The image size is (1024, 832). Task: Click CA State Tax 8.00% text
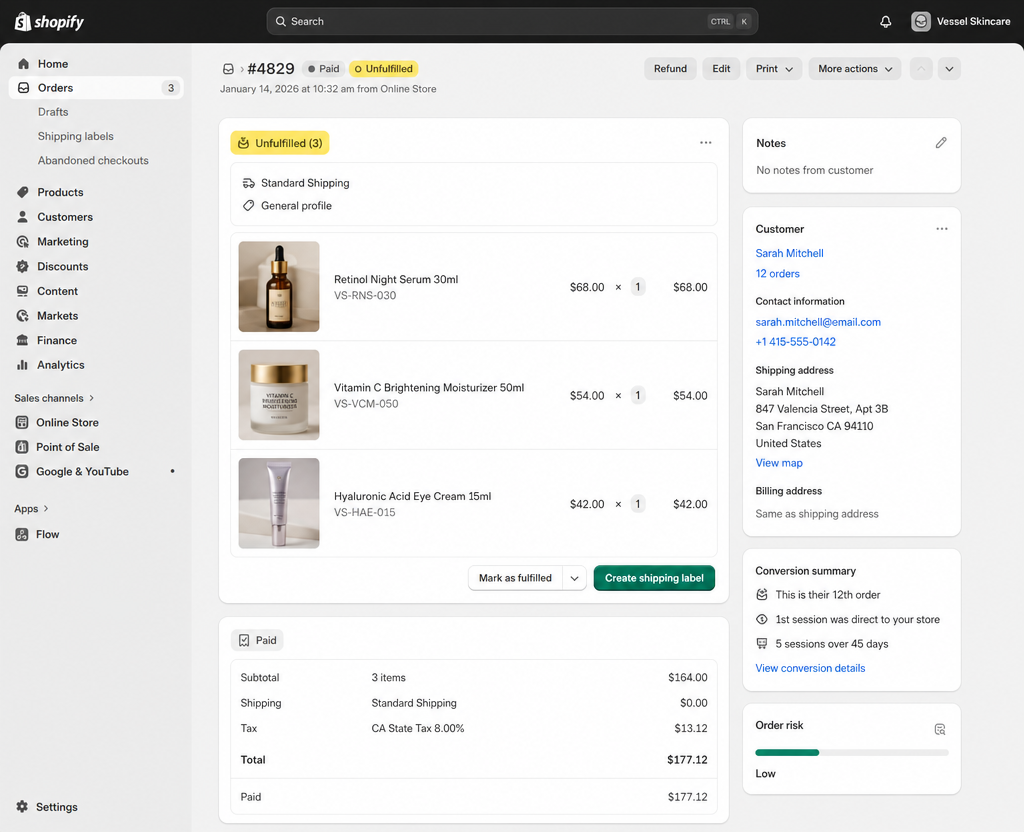click(x=418, y=728)
